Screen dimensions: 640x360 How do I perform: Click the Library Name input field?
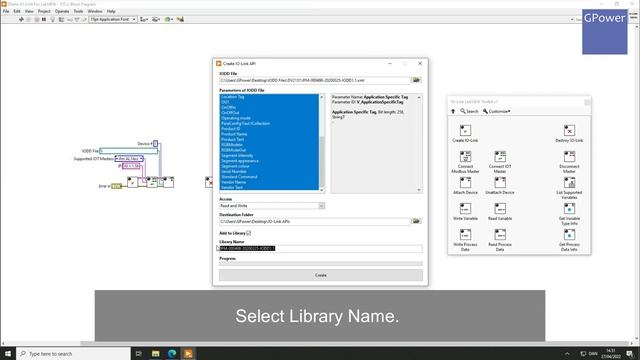click(x=321, y=248)
